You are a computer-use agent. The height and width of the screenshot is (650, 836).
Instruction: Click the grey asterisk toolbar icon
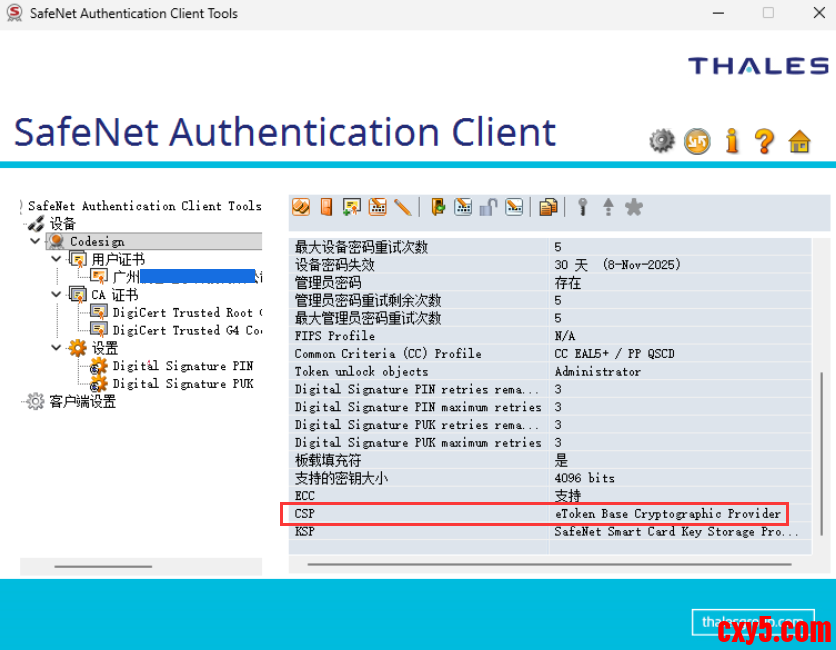coord(634,207)
